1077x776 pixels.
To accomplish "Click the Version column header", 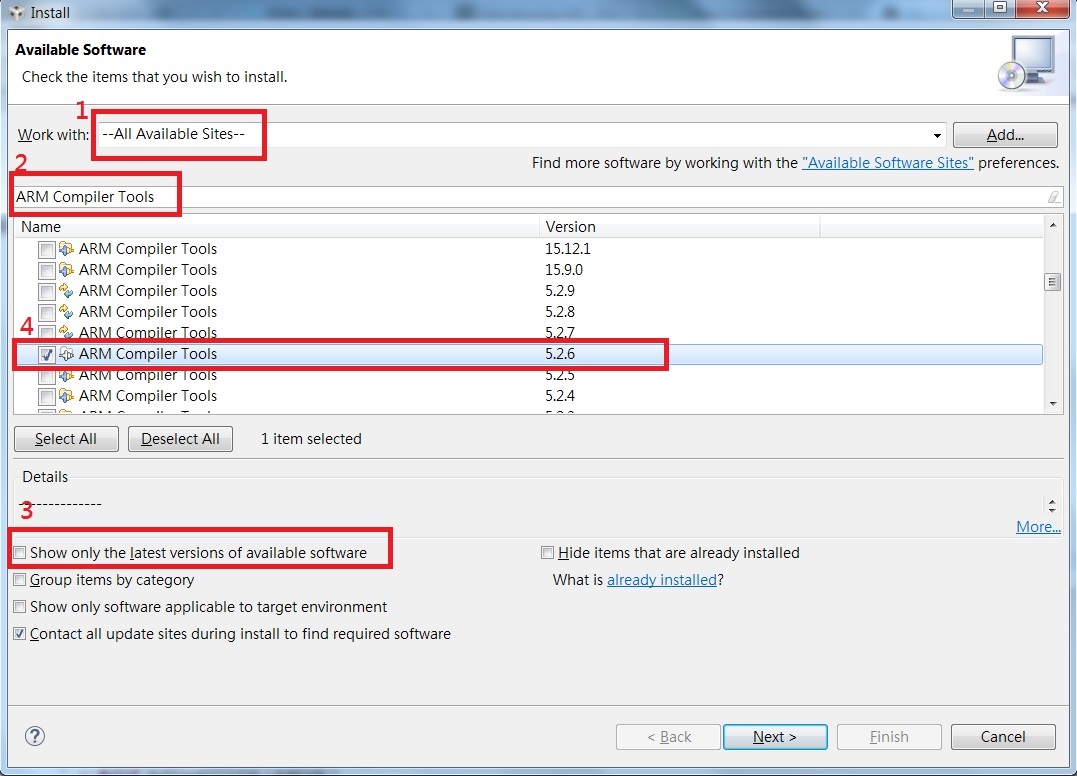I will (679, 227).
